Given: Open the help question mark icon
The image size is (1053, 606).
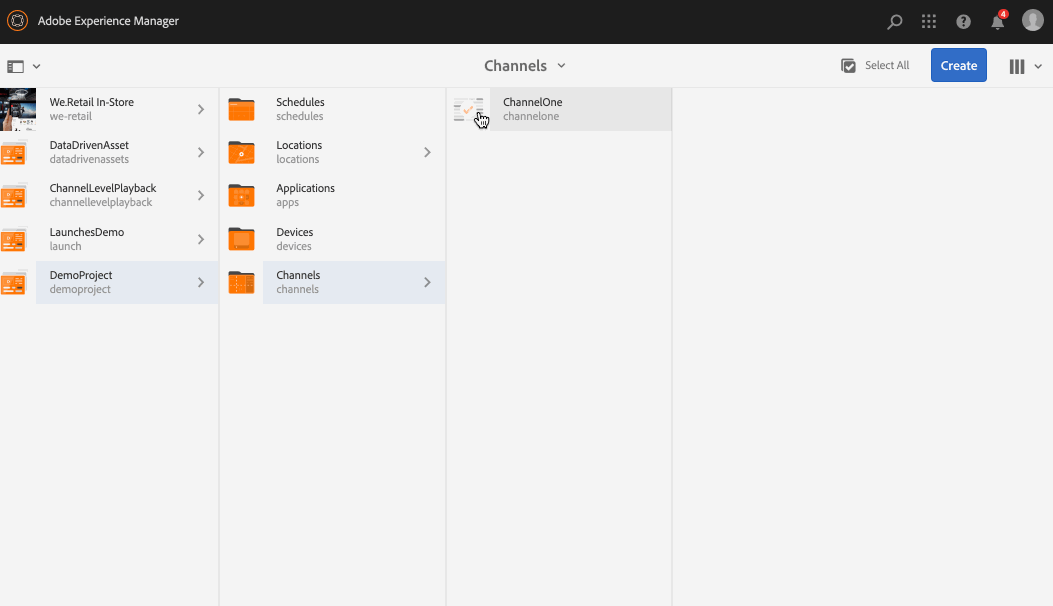Looking at the screenshot, I should tap(963, 21).
